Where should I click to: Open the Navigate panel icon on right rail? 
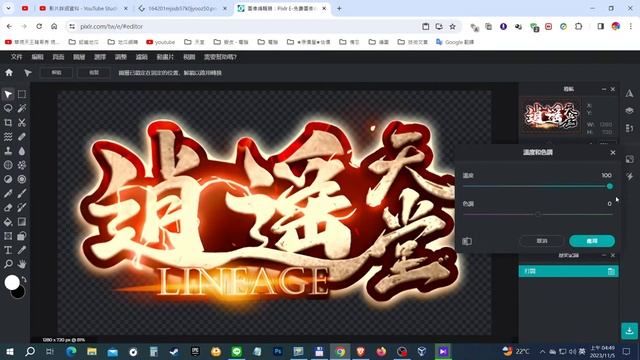click(630, 93)
